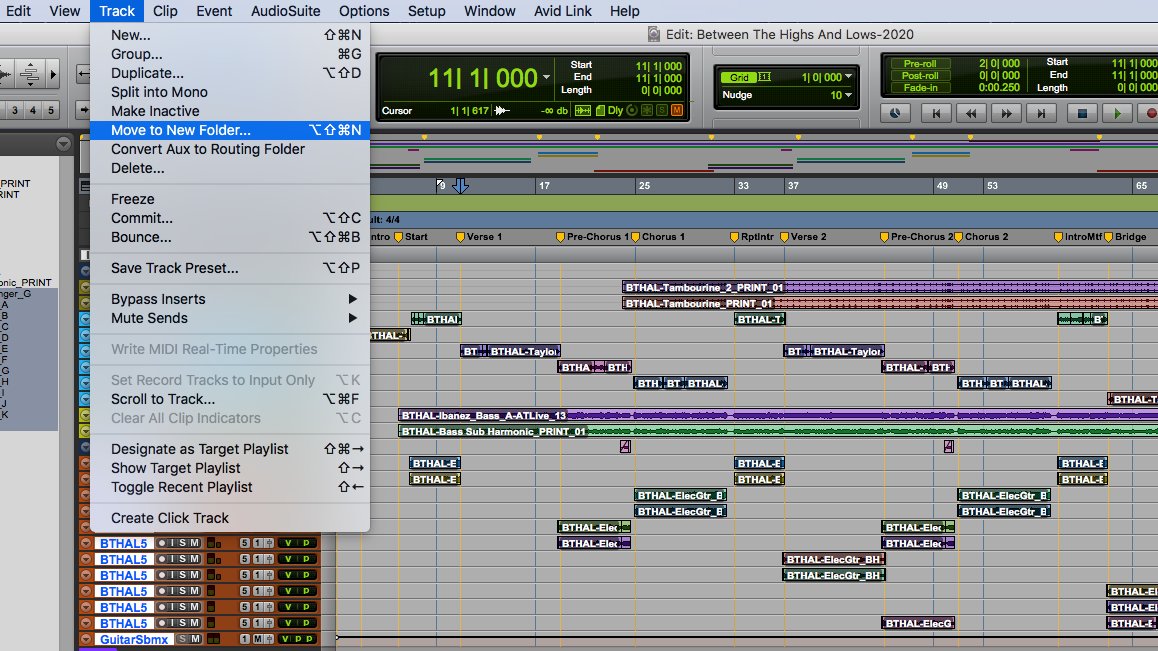Open the AudioSuite menu
1158x651 pixels.
point(285,11)
